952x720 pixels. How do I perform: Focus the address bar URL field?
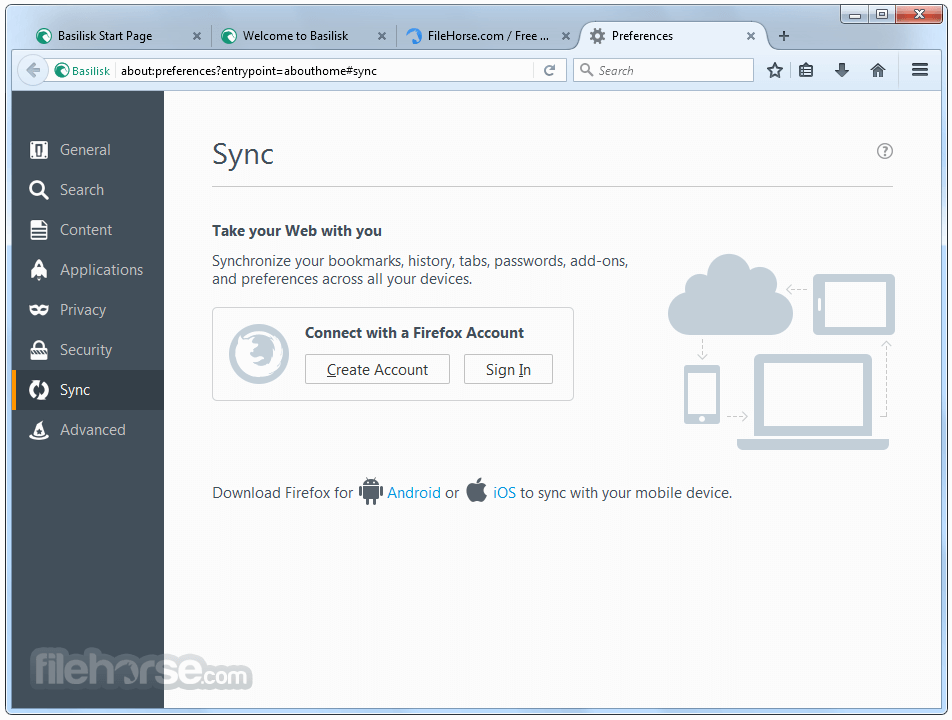click(x=325, y=71)
